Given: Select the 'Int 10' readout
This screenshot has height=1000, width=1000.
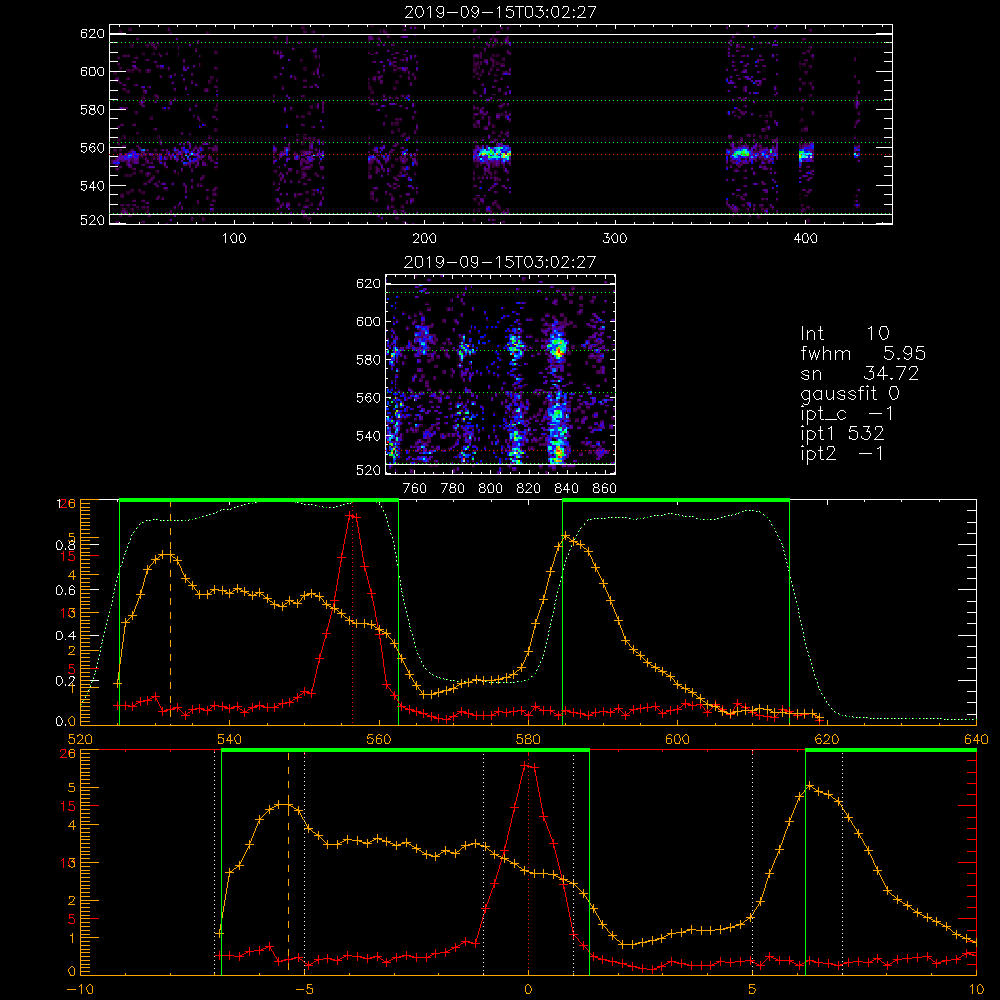Looking at the screenshot, I should pyautogui.click(x=844, y=333).
